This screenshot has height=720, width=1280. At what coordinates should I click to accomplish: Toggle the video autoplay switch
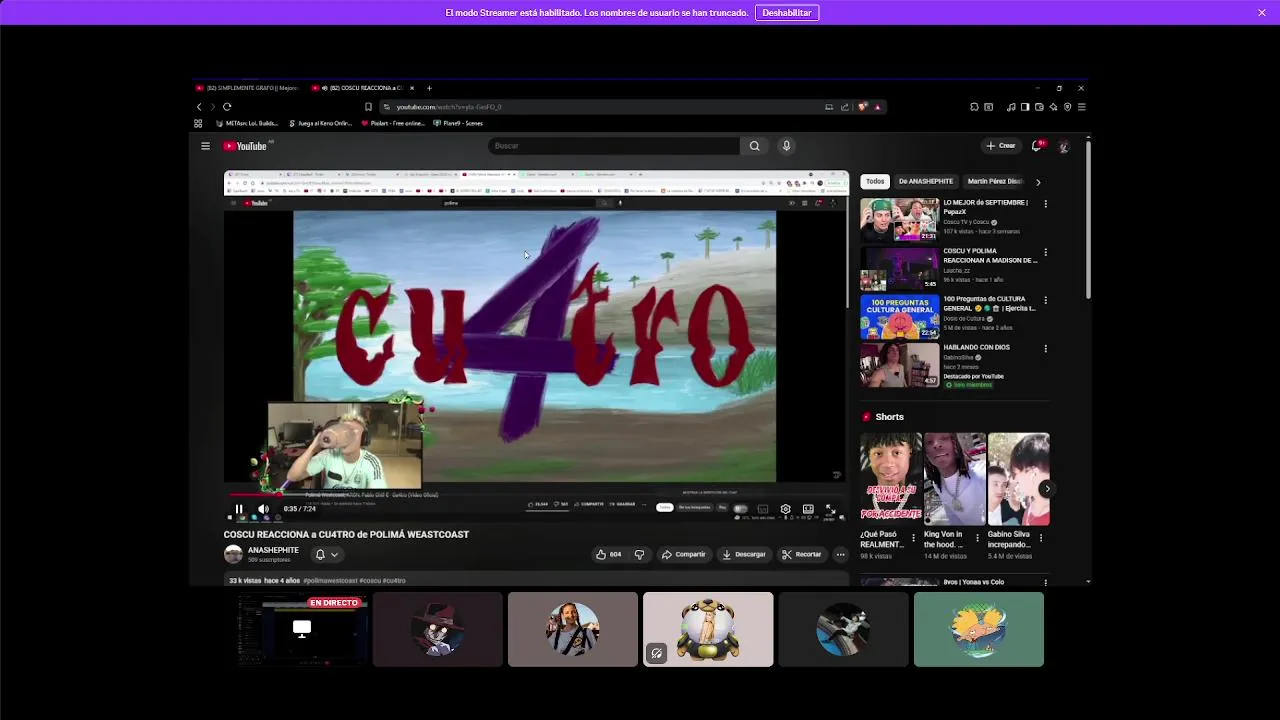click(x=740, y=509)
